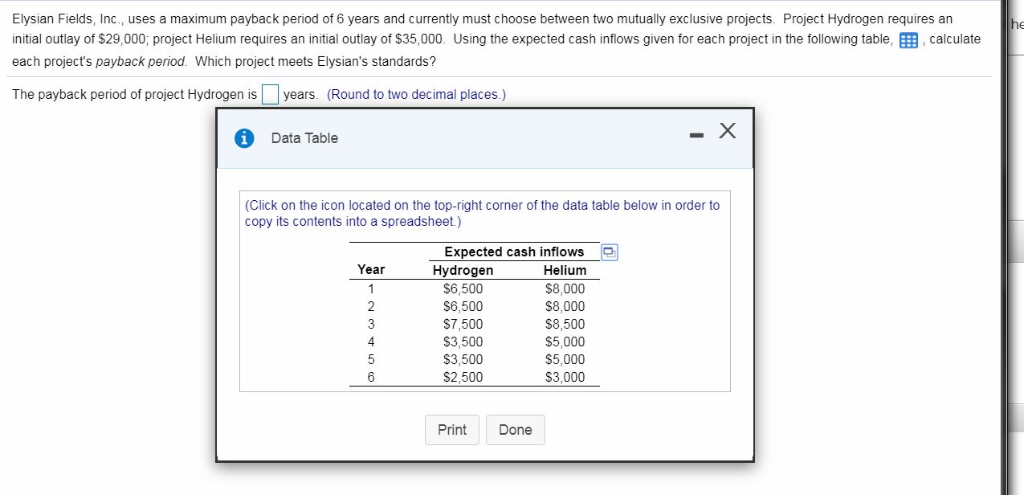The image size is (1024, 495).
Task: Close the Data Table popup
Action: coord(727,131)
